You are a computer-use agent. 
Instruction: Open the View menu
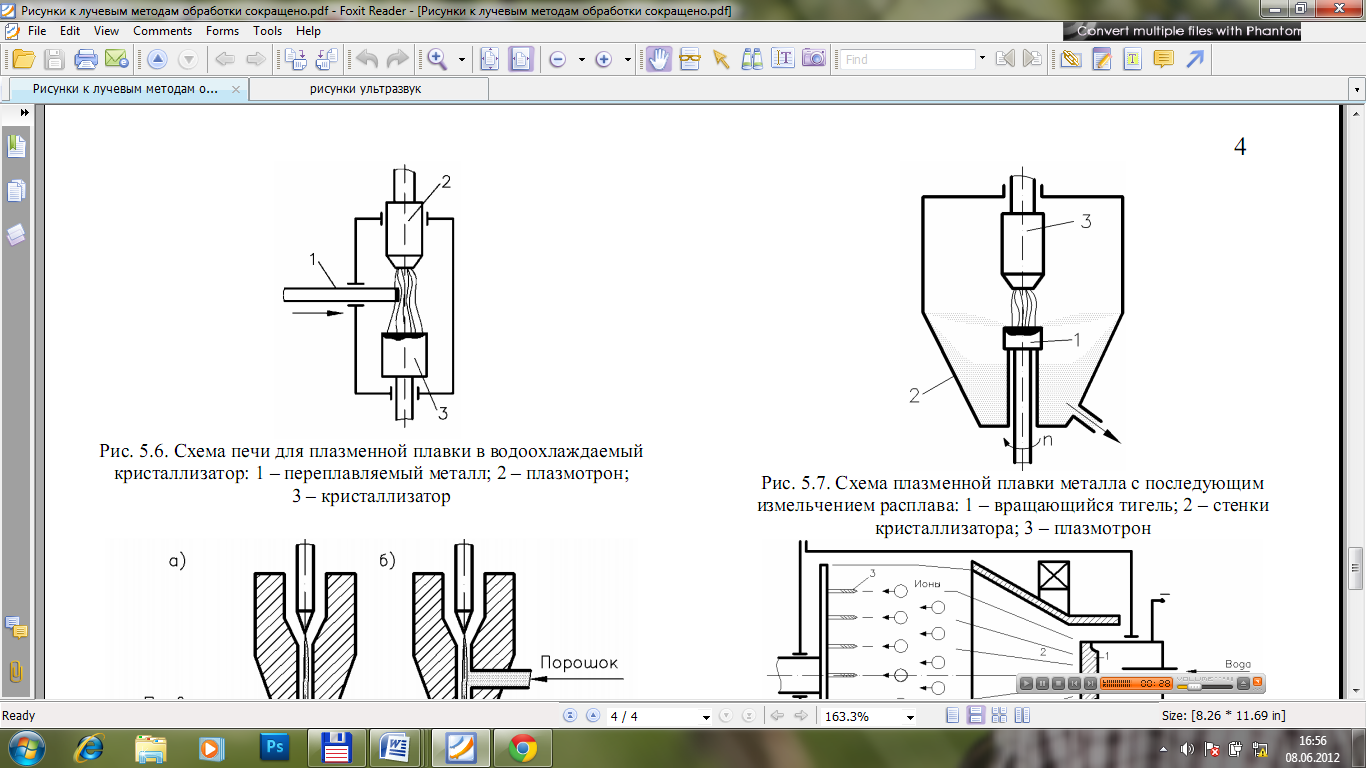[x=106, y=31]
